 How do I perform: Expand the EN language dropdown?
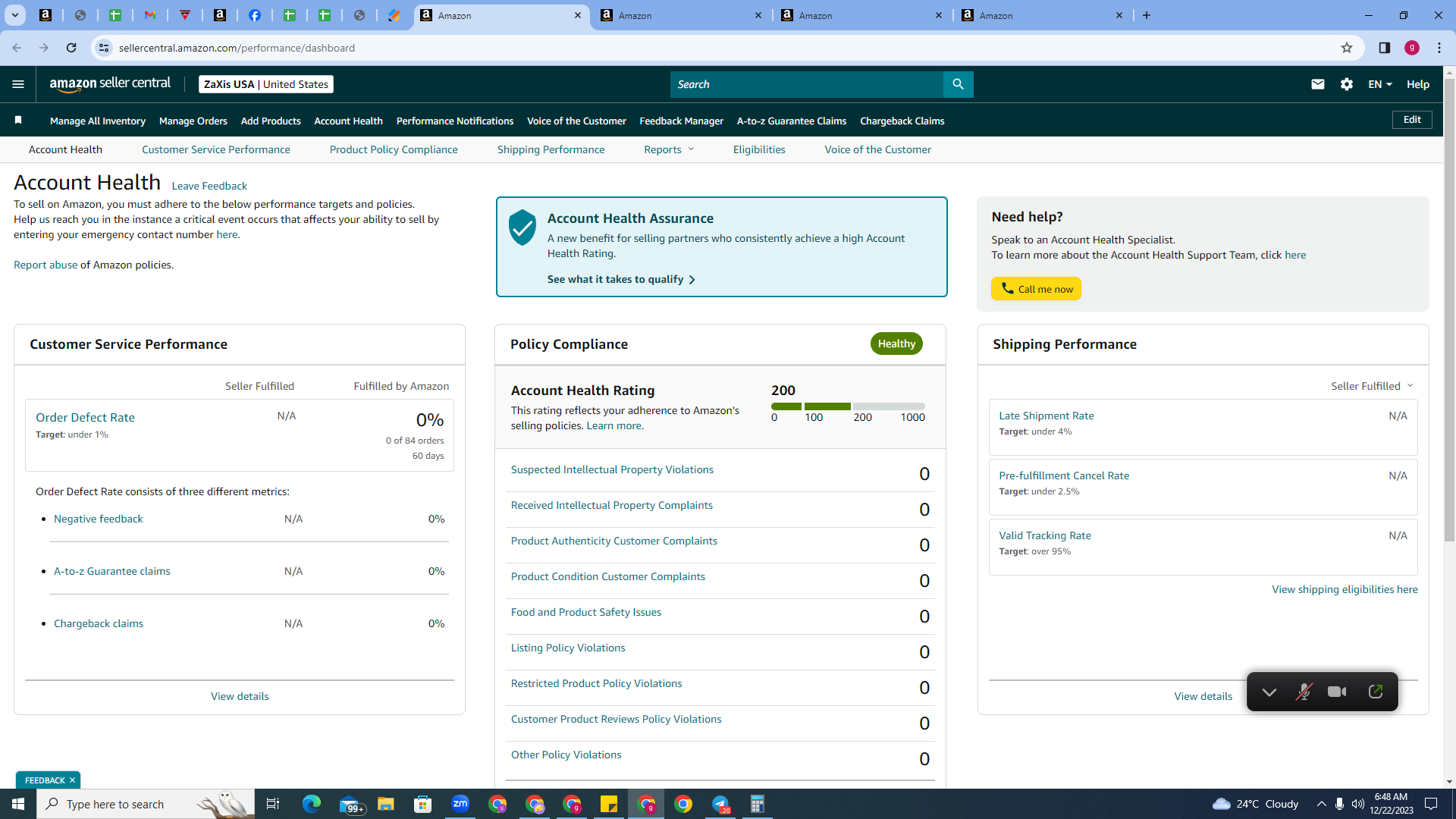[x=1380, y=84]
